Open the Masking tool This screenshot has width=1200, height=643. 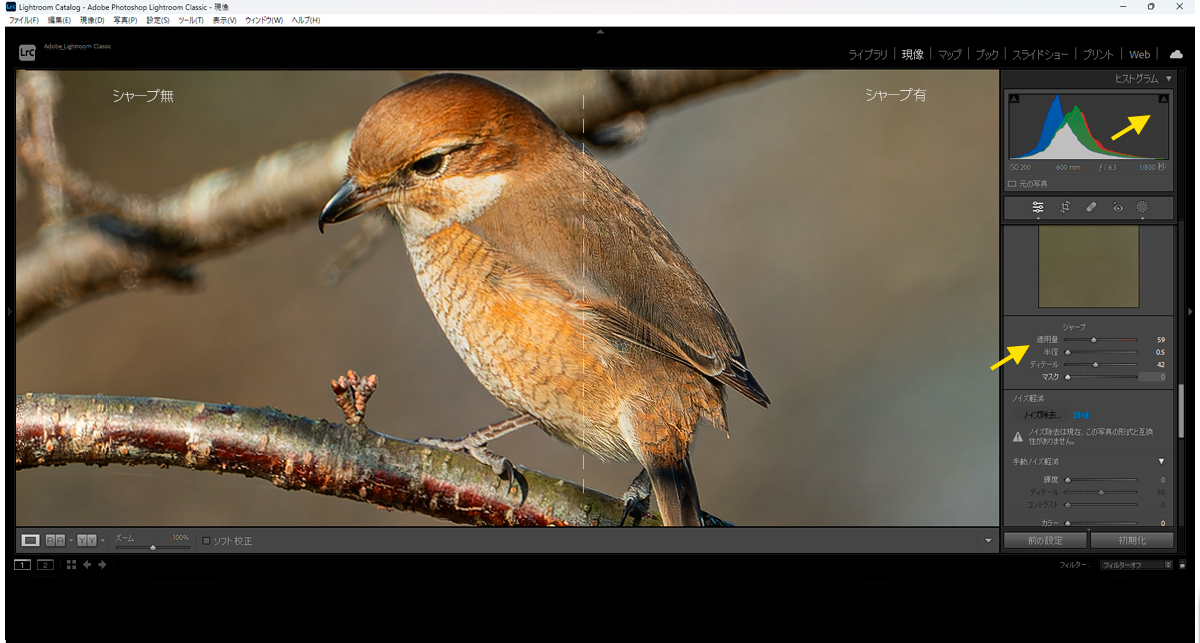(1142, 207)
